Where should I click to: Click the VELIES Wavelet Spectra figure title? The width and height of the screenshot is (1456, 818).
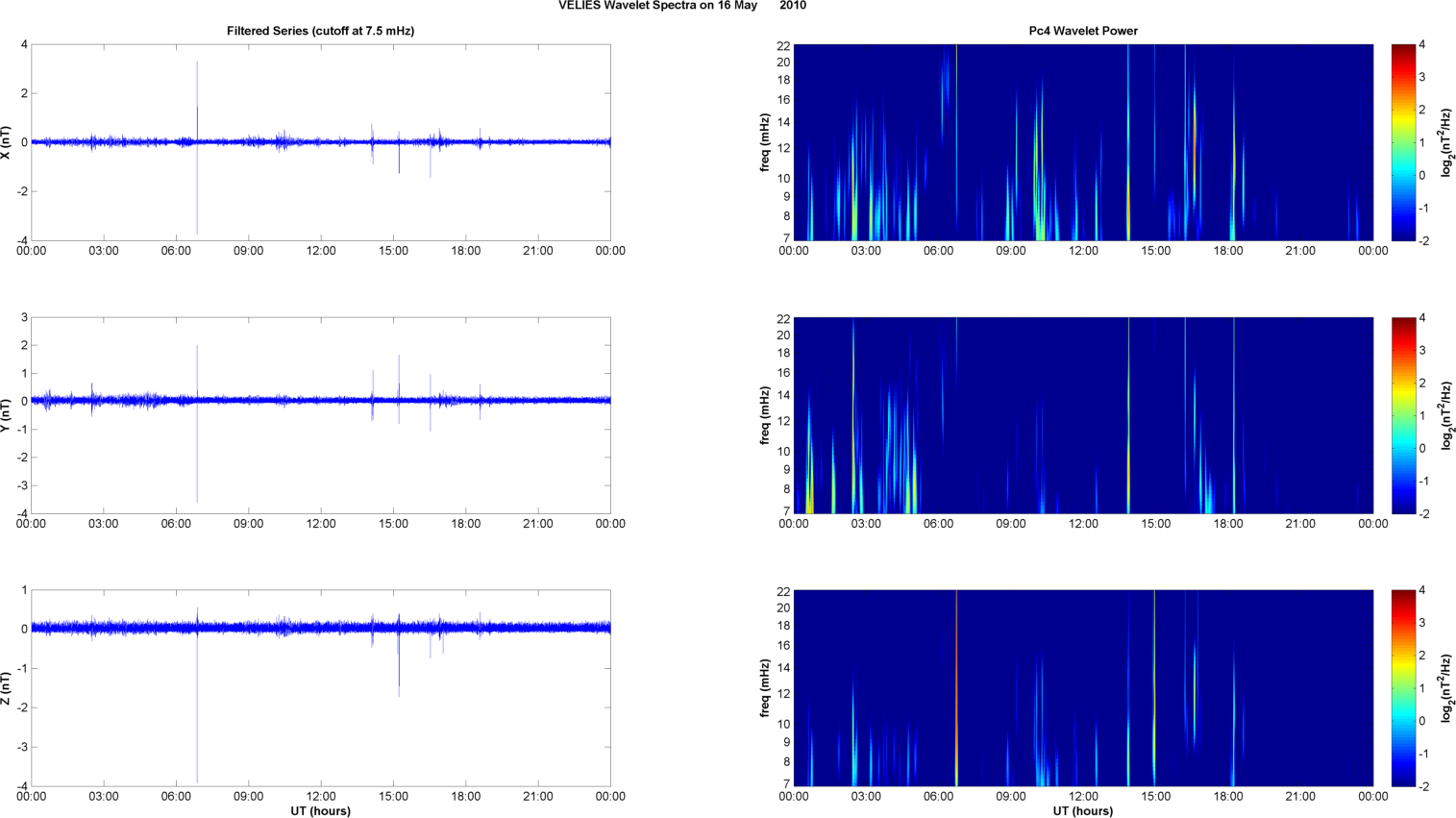[681, 6]
